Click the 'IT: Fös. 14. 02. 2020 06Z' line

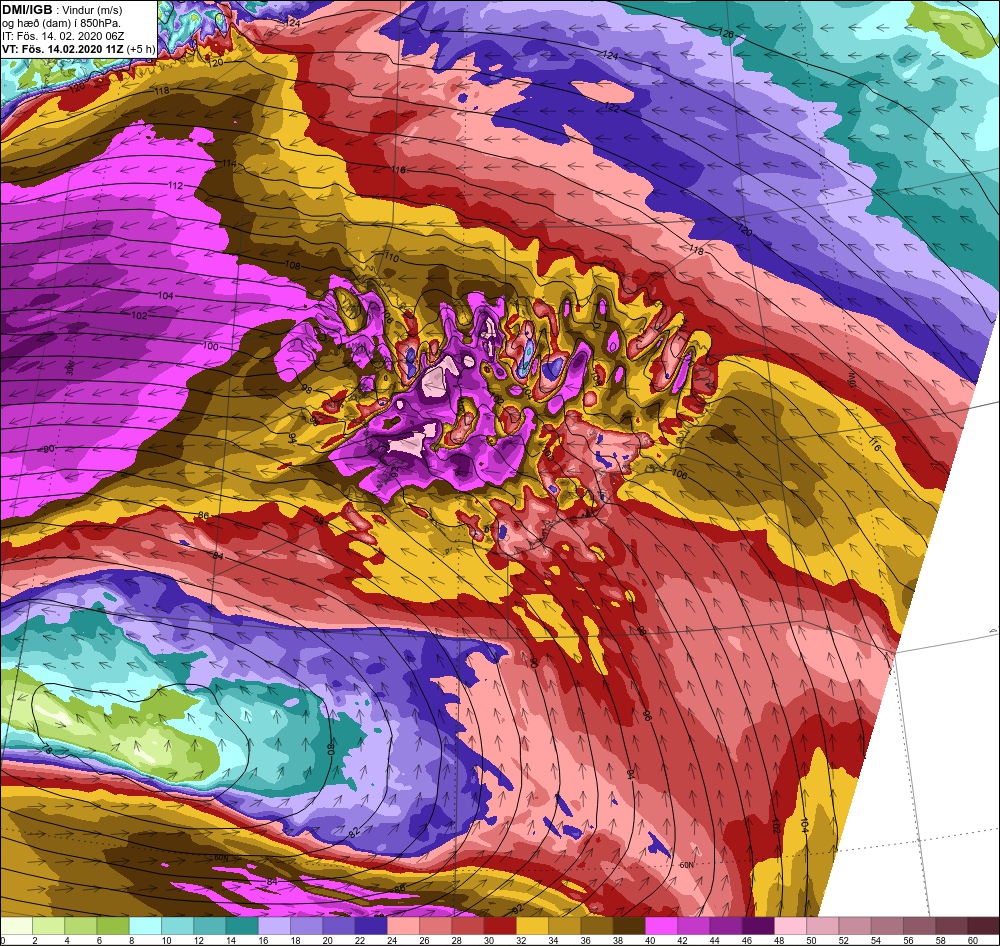(x=64, y=36)
